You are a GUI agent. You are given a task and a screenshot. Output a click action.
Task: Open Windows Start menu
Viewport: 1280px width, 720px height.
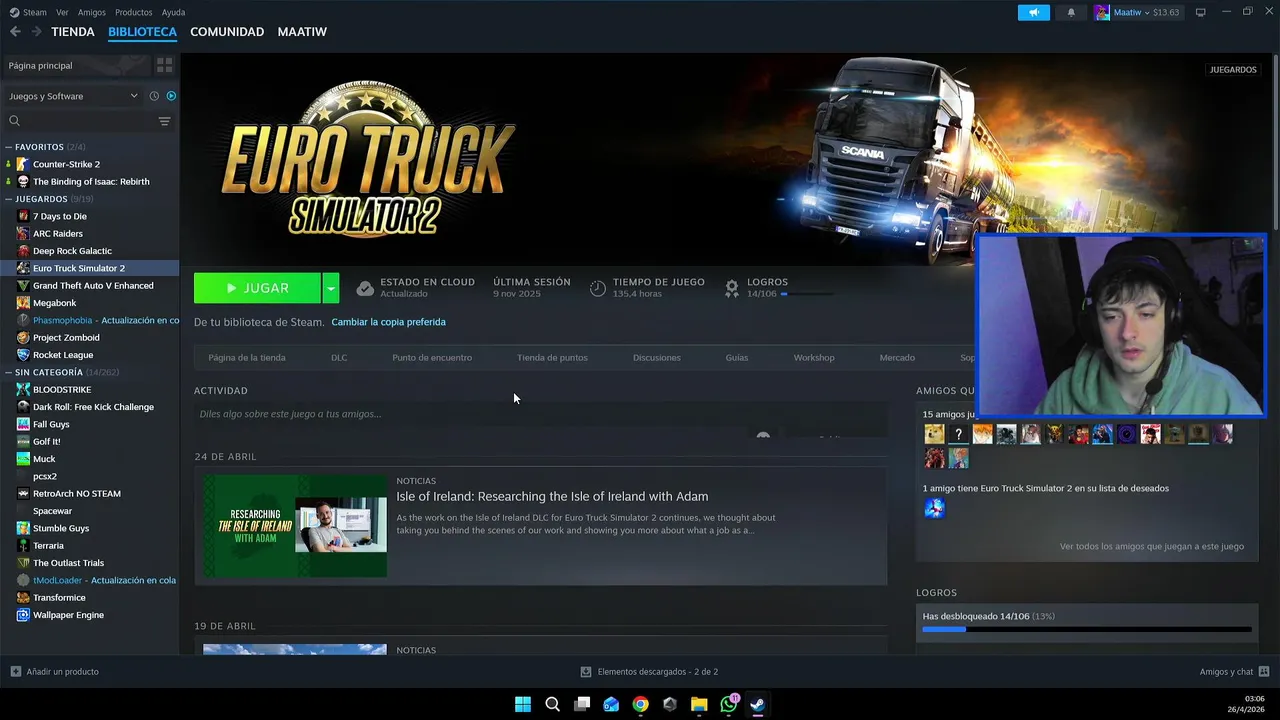click(523, 704)
